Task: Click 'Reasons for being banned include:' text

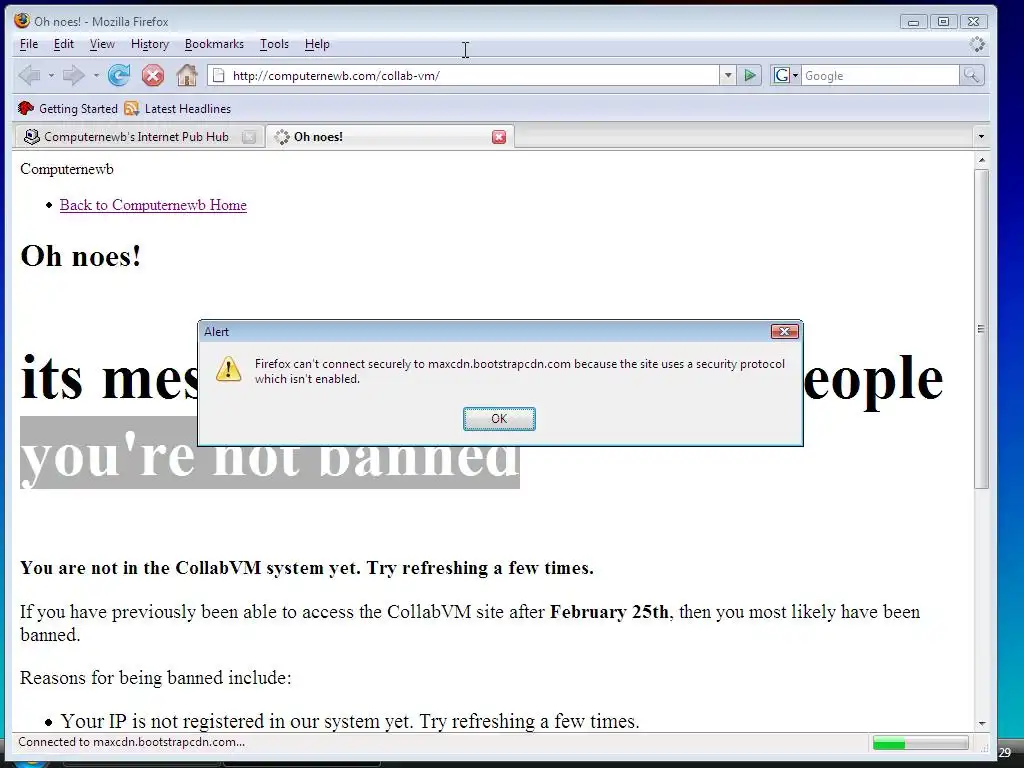Action: coord(155,678)
